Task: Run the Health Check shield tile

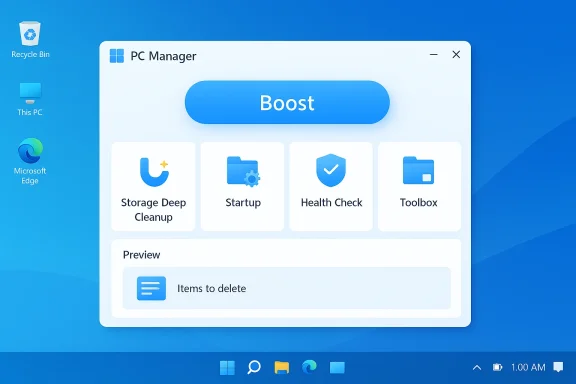Action: tap(331, 187)
